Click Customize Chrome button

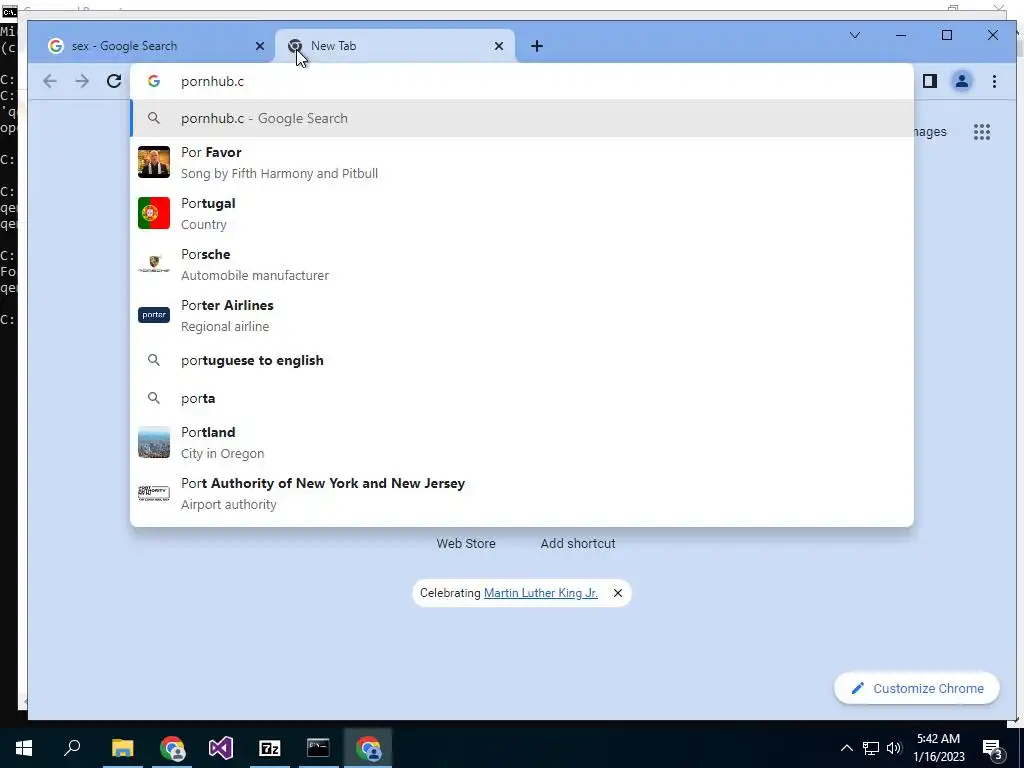click(x=917, y=688)
